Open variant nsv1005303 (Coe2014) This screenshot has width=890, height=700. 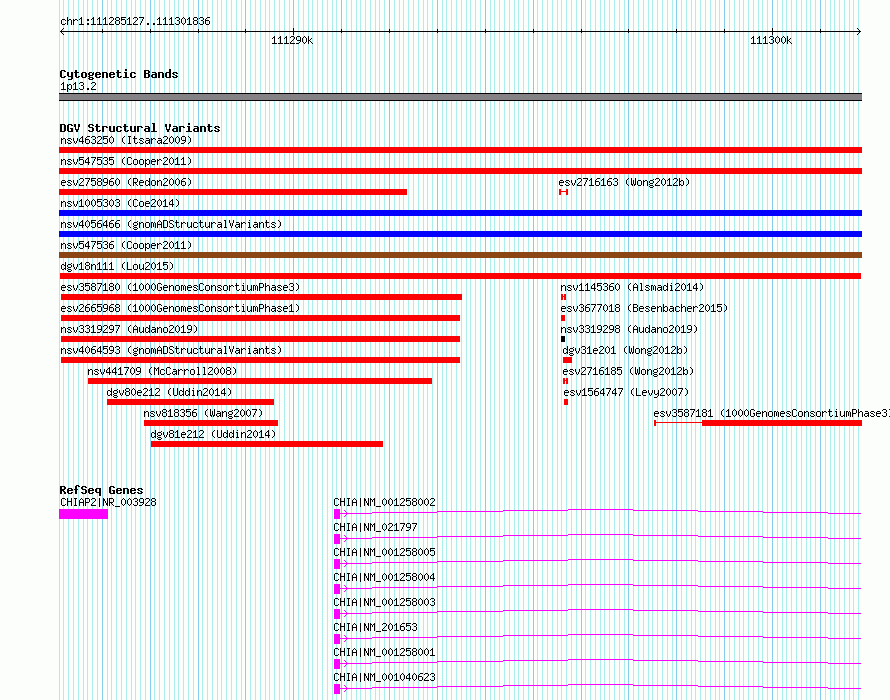120,203
